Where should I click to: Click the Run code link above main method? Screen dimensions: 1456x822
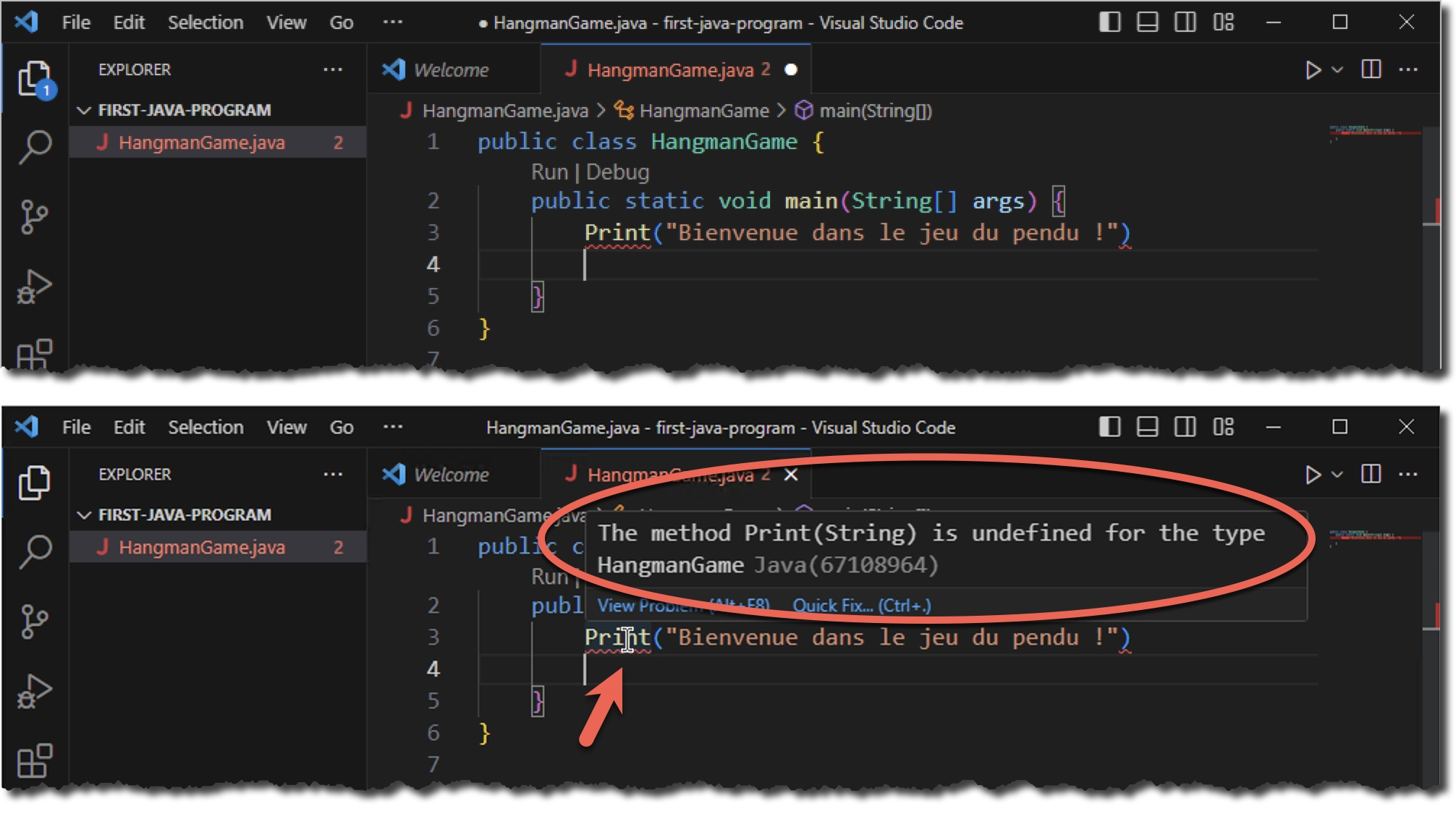coord(545,171)
